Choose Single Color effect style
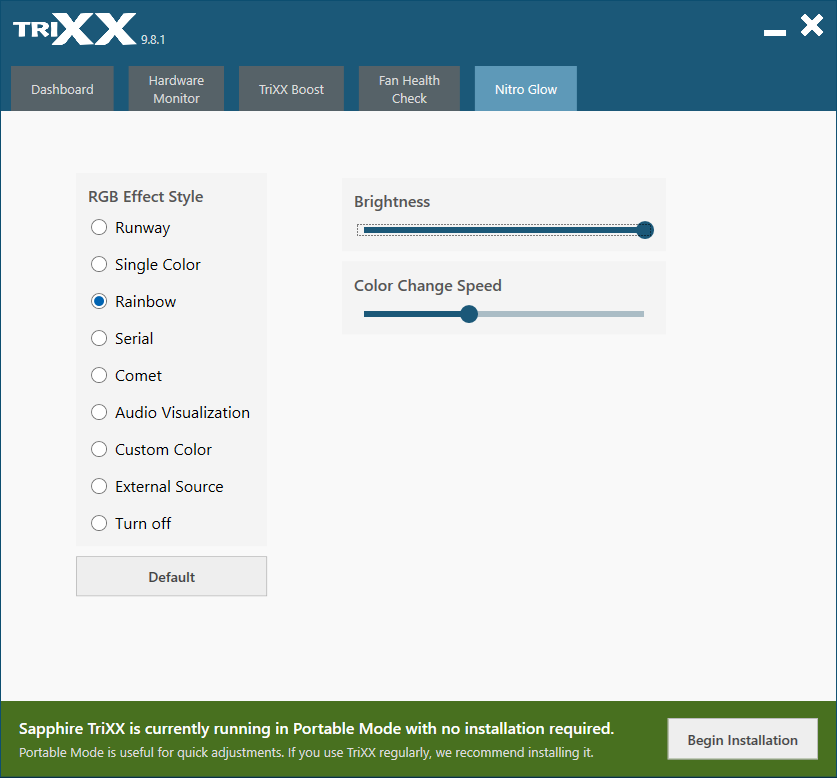This screenshot has width=837, height=778. pyautogui.click(x=99, y=264)
